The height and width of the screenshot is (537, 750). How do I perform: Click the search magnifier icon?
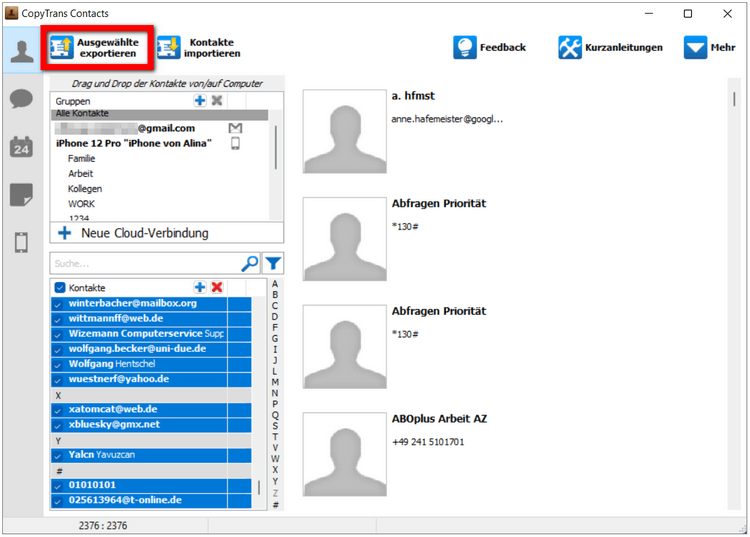coord(250,263)
